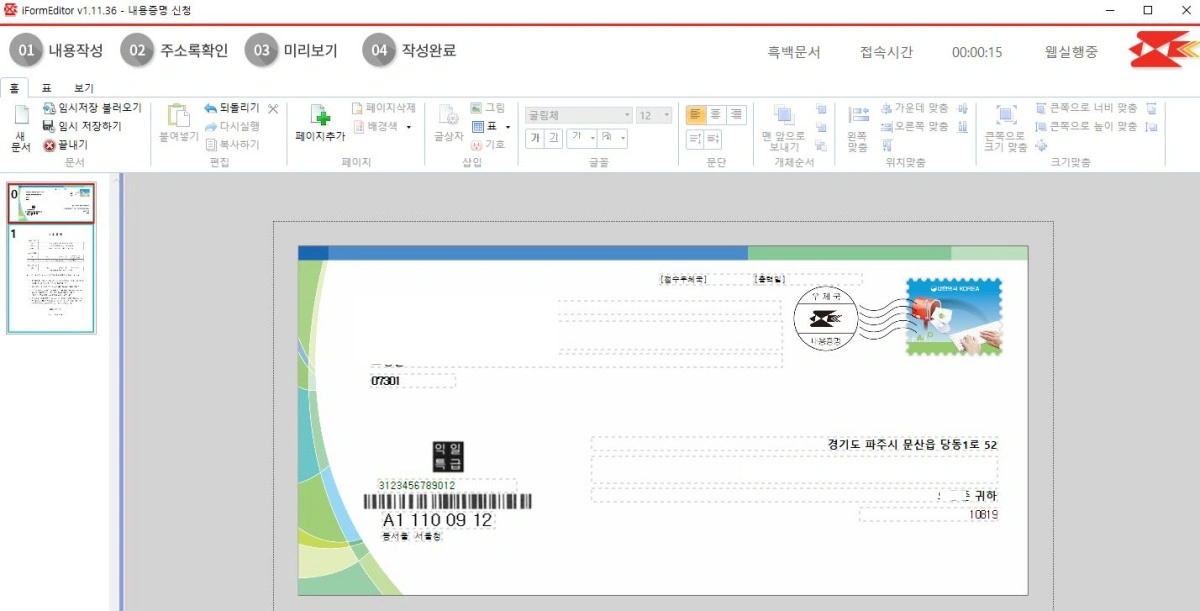Toggle underline formatting in 글꼴 group
This screenshot has width=1200, height=611.
point(555,137)
